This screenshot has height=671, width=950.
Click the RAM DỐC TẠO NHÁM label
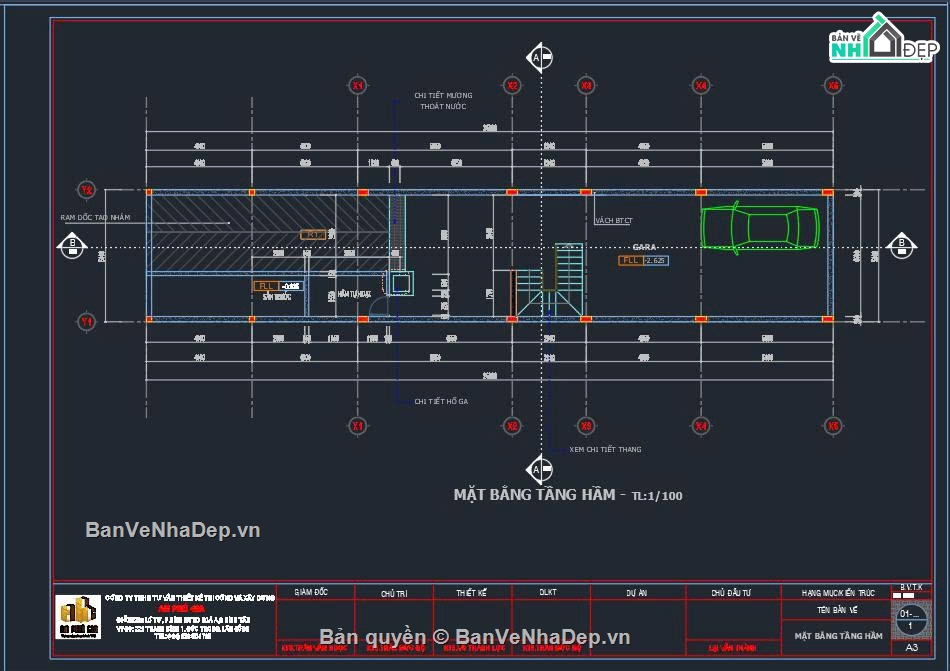coord(95,217)
